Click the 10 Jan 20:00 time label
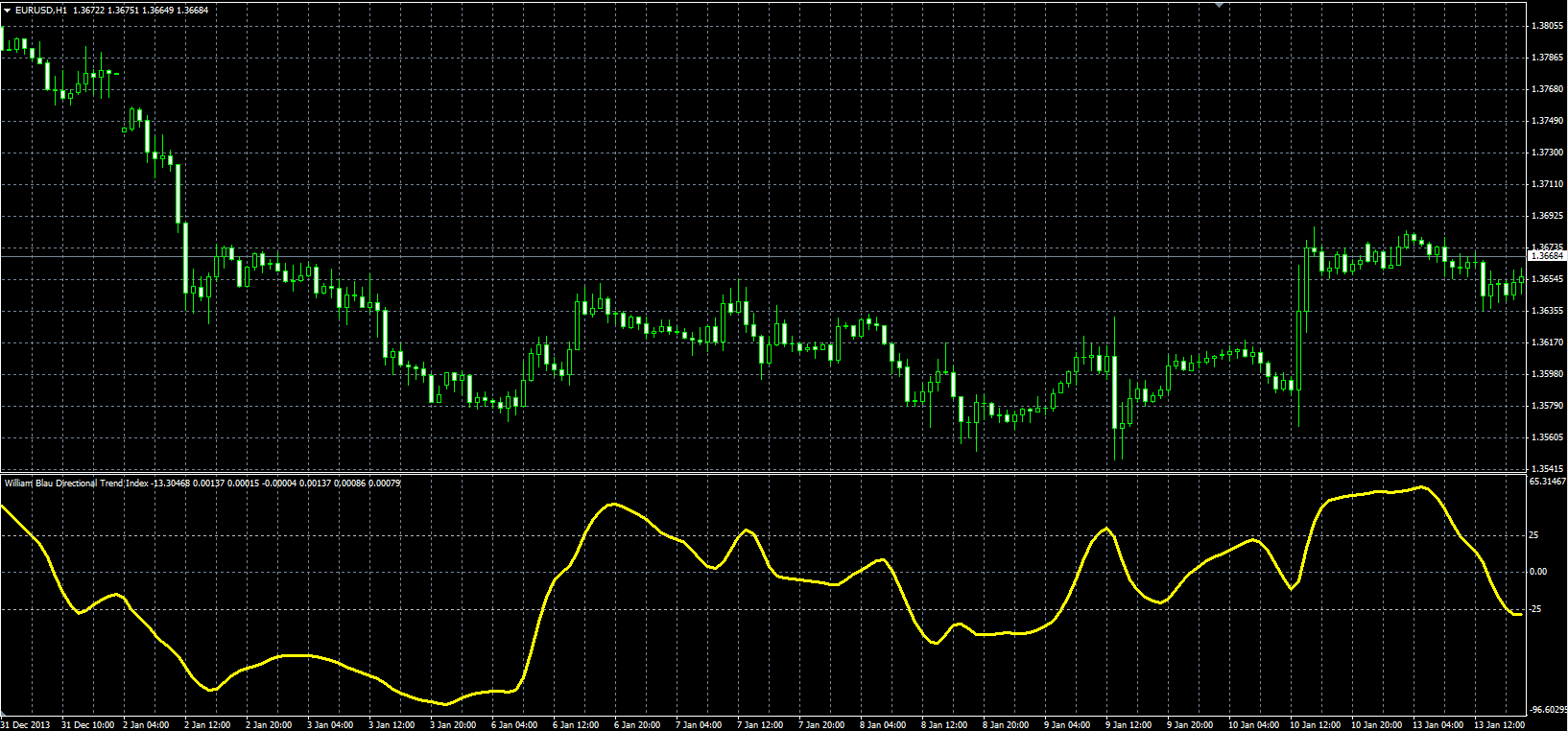1568x731 pixels. [1377, 725]
